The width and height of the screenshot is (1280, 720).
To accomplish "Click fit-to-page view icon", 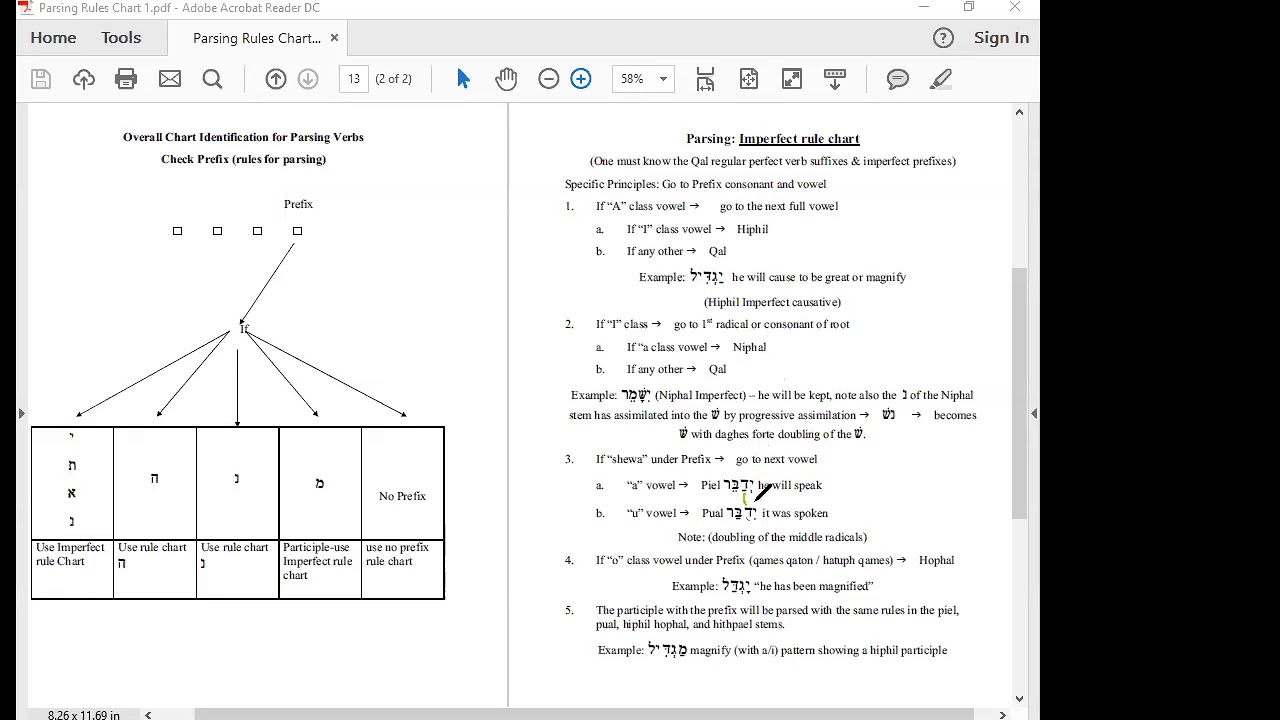I will click(749, 79).
